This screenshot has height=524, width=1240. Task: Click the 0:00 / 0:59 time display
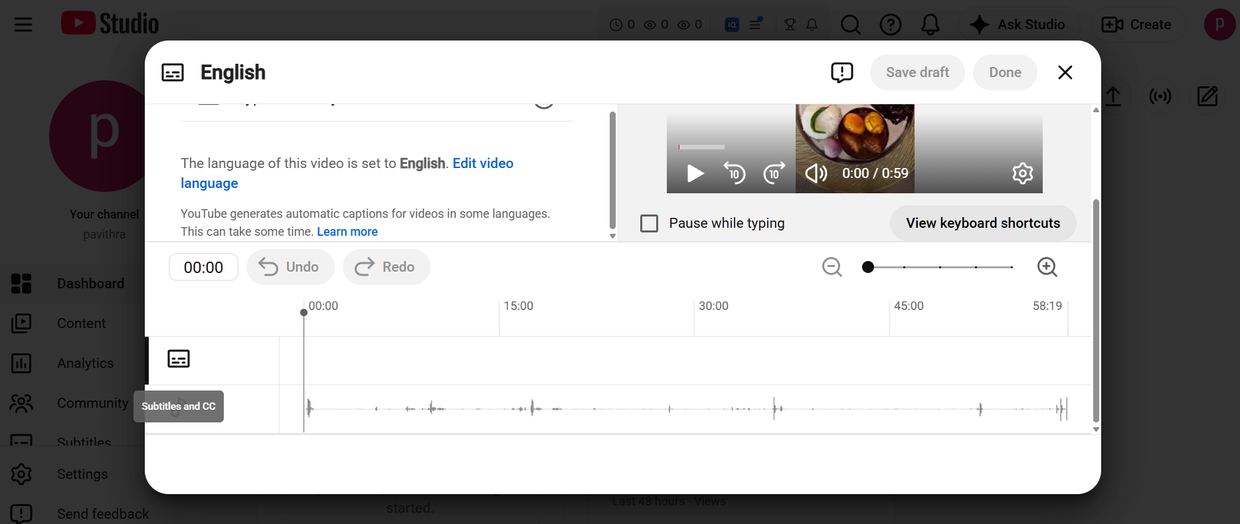(875, 173)
